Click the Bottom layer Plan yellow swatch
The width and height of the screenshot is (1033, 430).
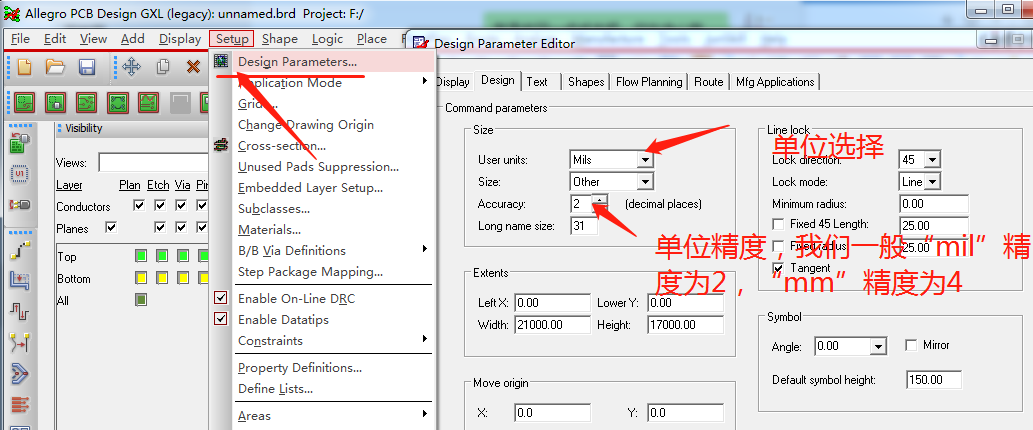(x=140, y=277)
